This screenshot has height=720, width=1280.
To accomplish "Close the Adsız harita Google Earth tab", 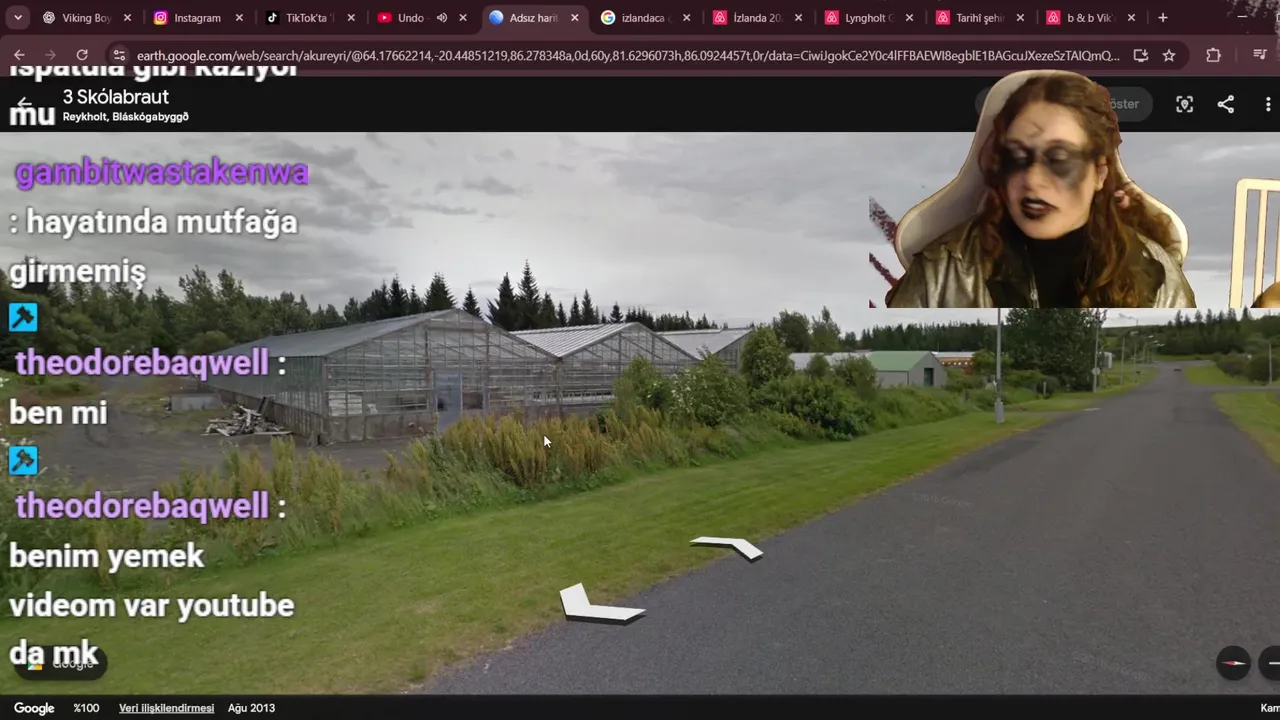I will coord(575,18).
